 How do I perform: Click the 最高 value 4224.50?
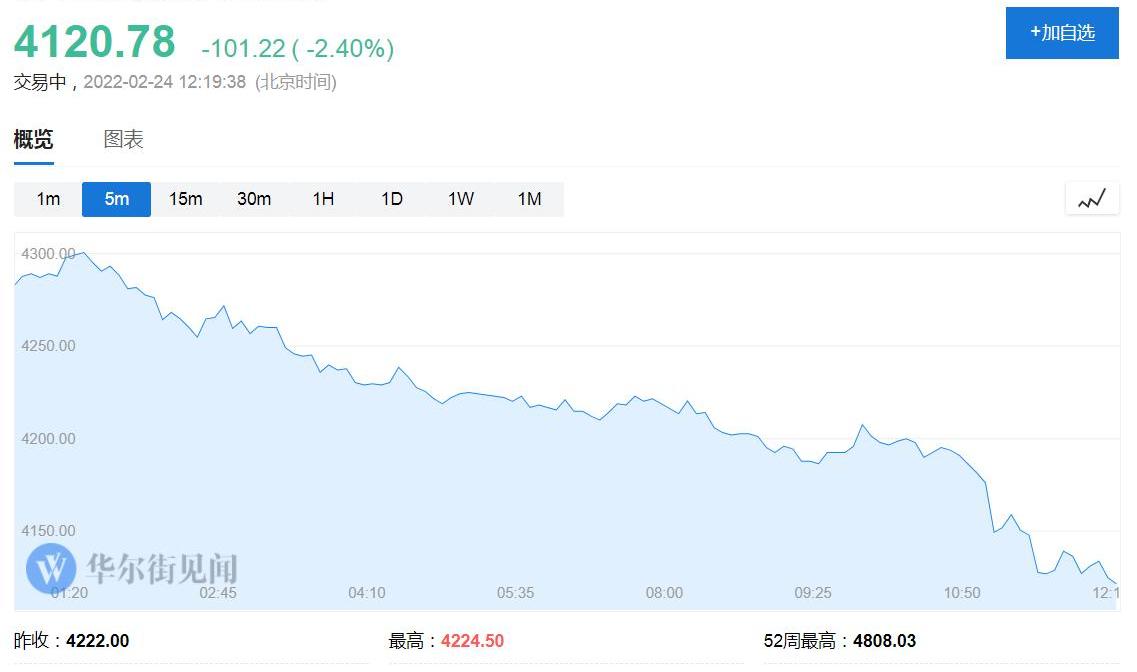471,641
